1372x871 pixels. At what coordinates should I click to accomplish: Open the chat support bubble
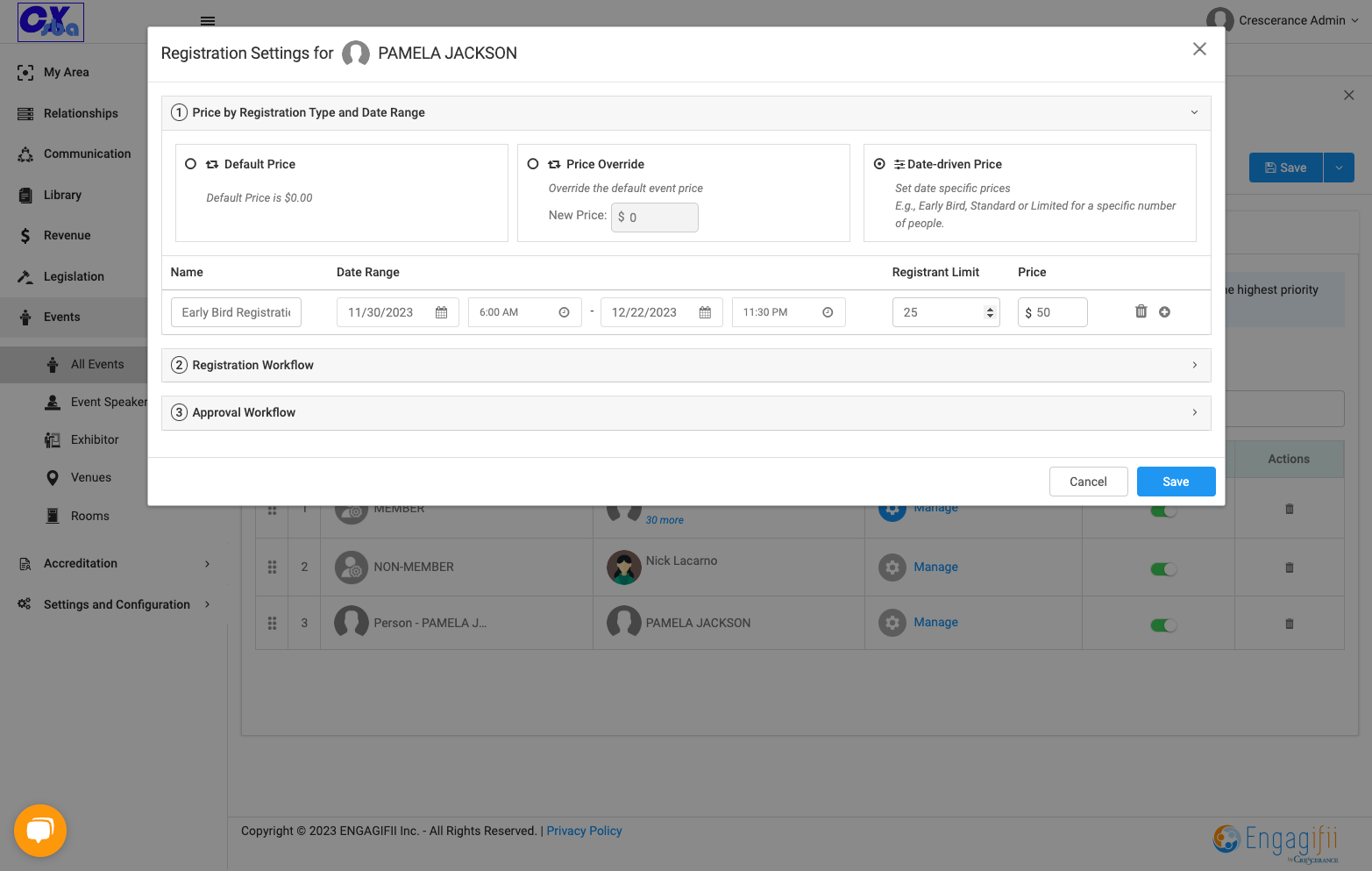[x=40, y=830]
